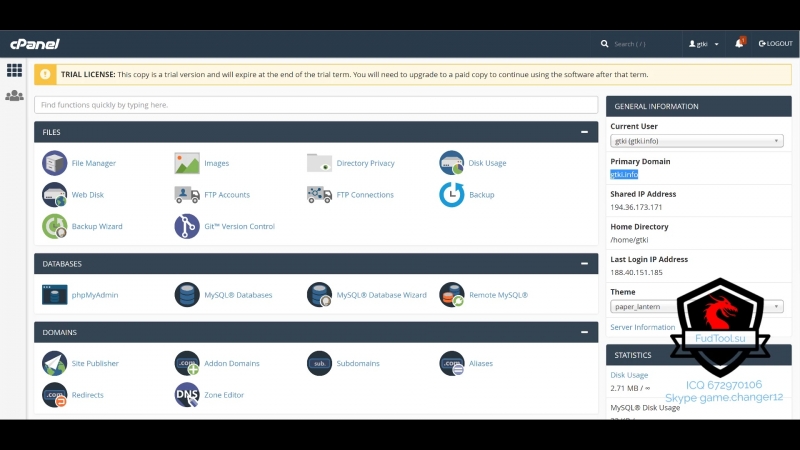Click the sidebar grid home icon

pos(14,70)
